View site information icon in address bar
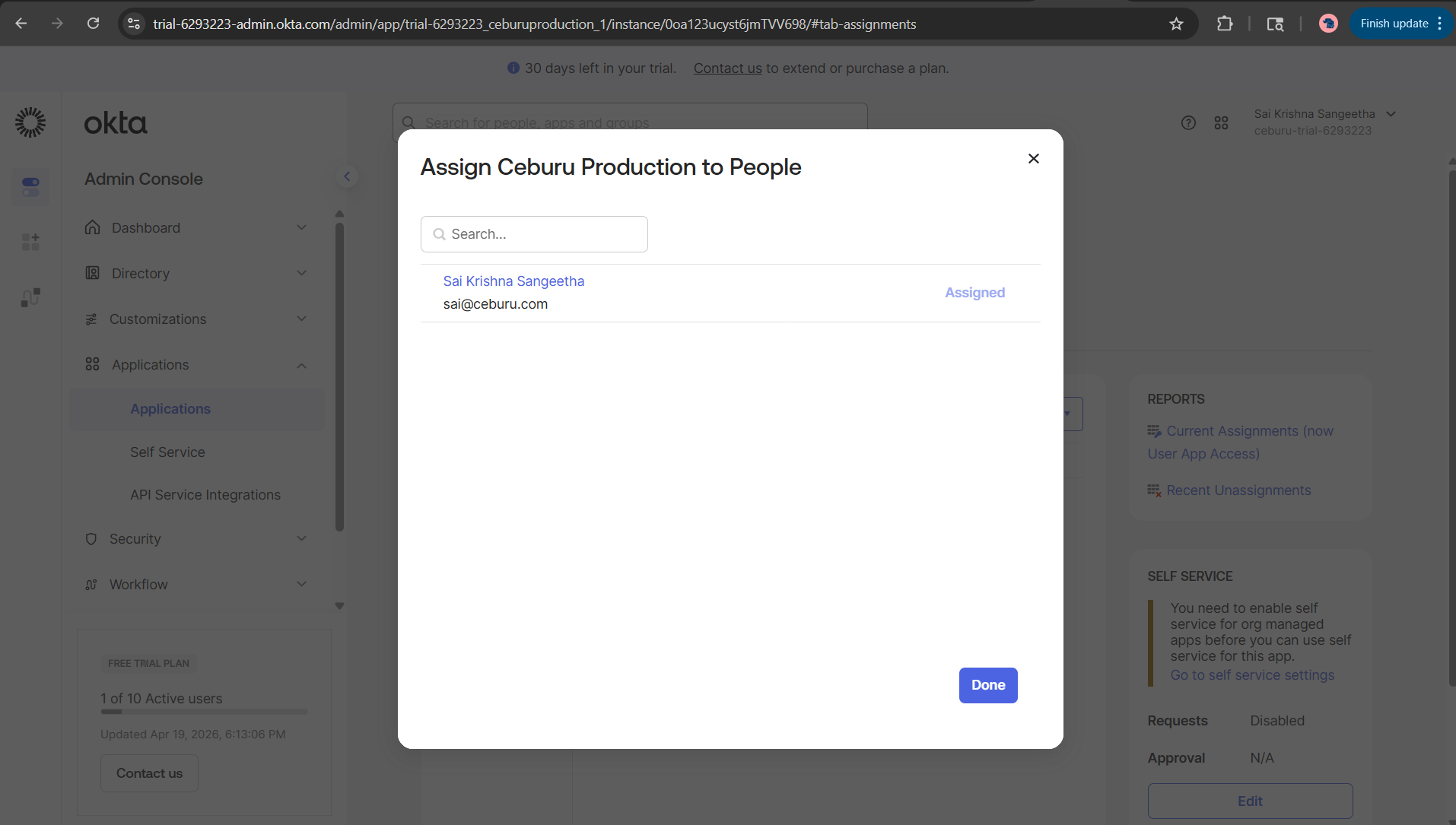Image resolution: width=1456 pixels, height=825 pixels. pyautogui.click(x=134, y=24)
